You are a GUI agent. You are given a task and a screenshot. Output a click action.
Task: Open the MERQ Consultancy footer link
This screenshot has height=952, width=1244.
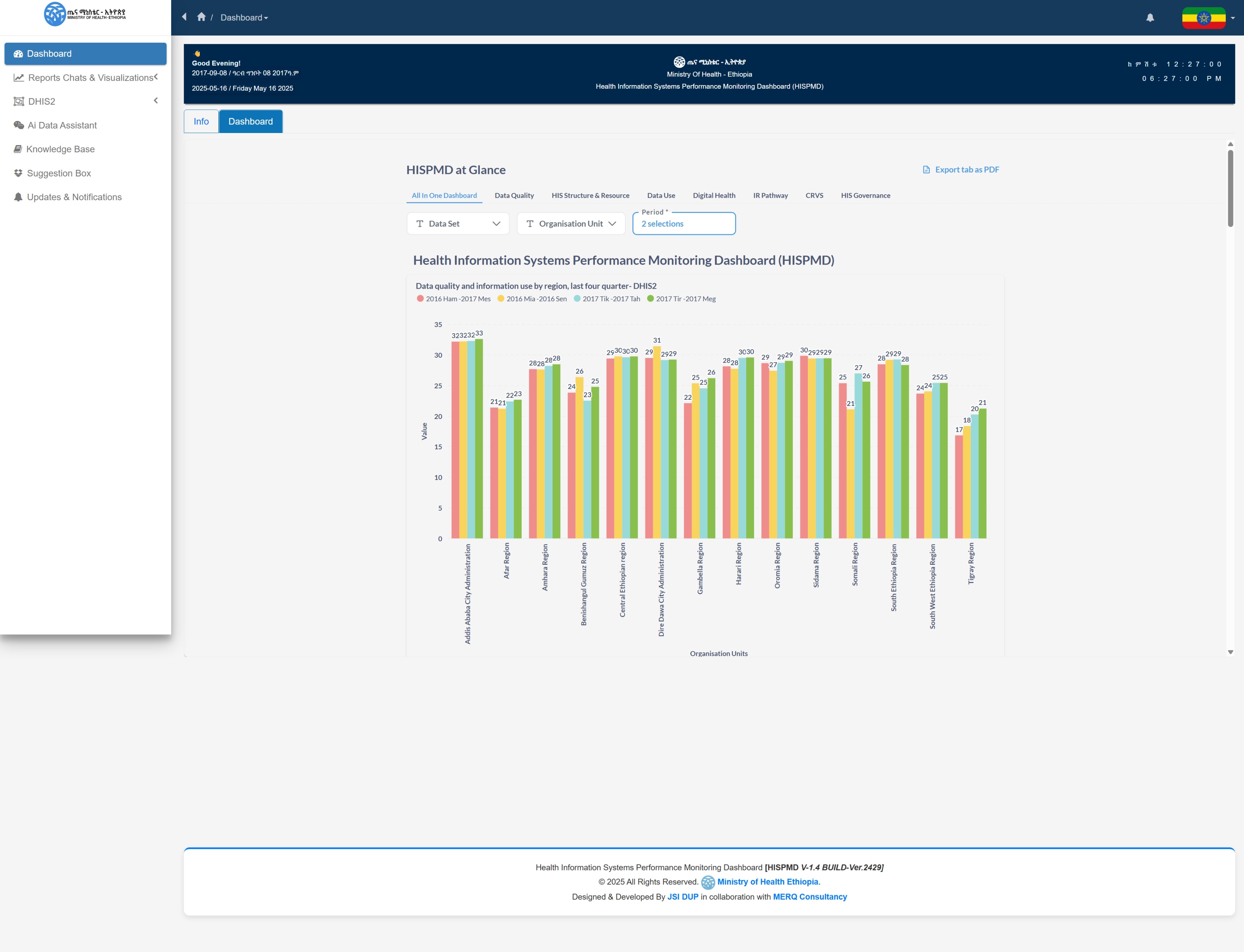coord(810,897)
